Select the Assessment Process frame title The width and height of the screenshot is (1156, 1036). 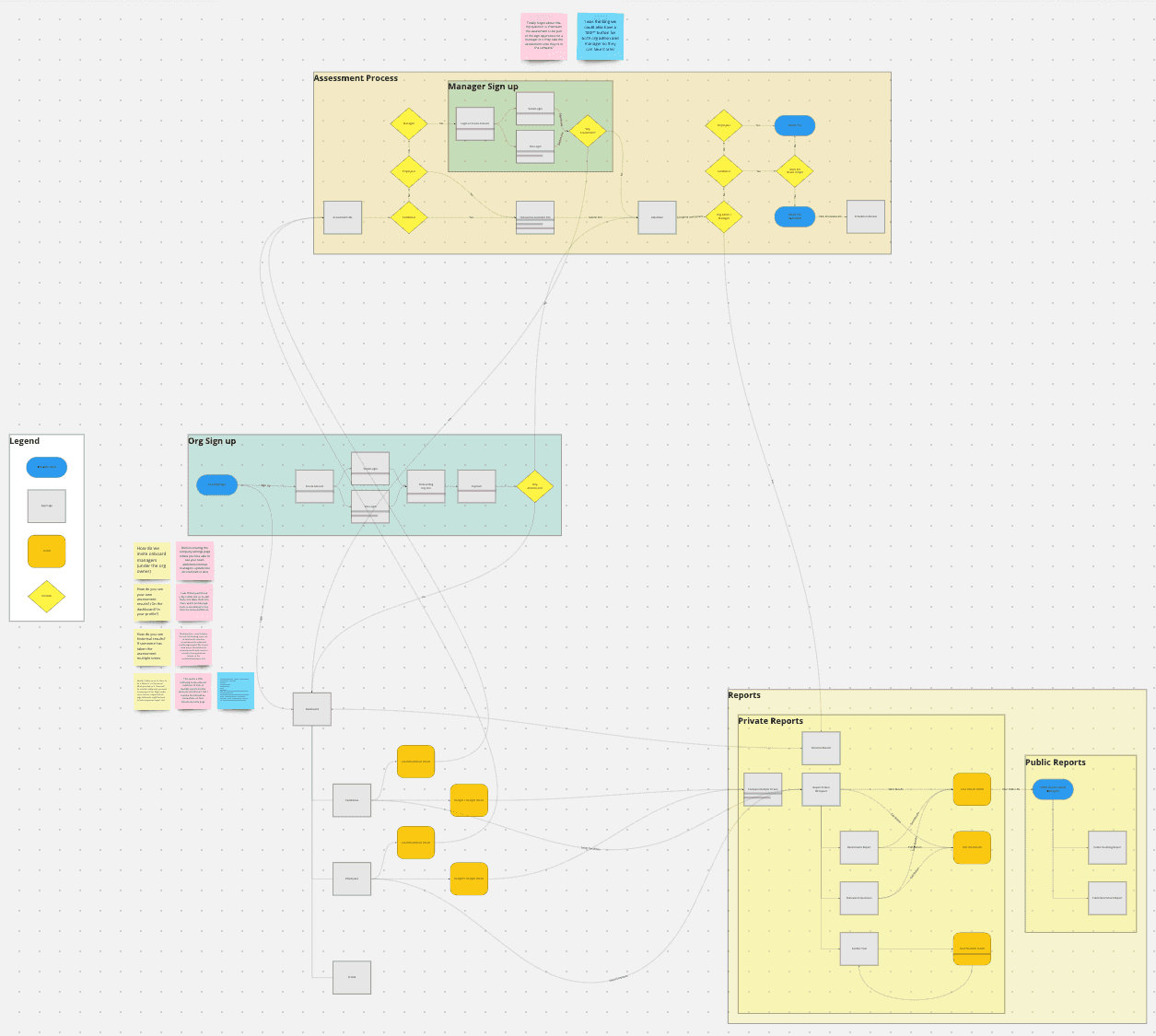(x=356, y=78)
